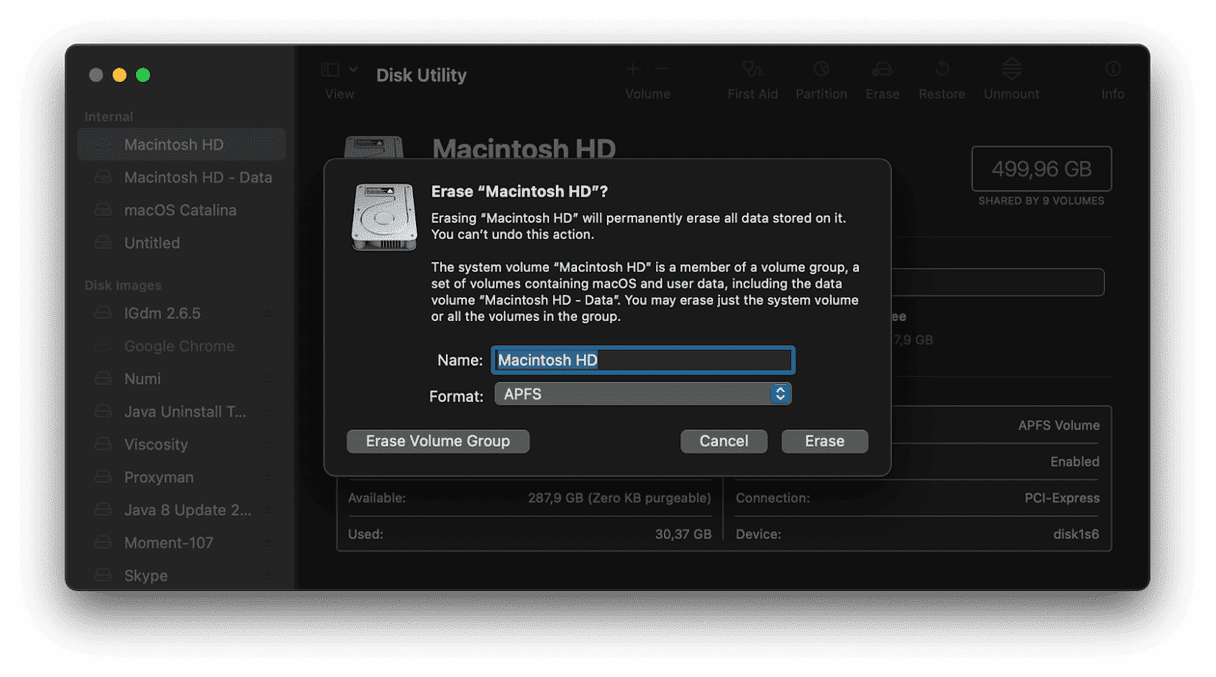Open the Format APFS dropdown

[x=643, y=394]
